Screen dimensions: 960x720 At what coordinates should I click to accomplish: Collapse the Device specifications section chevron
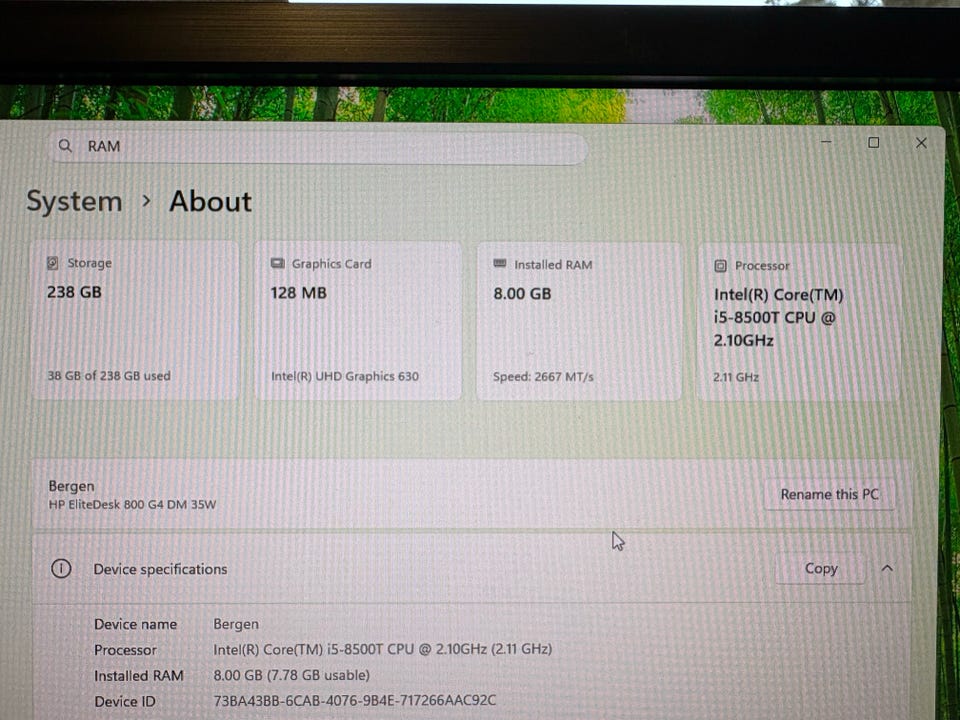(x=887, y=568)
